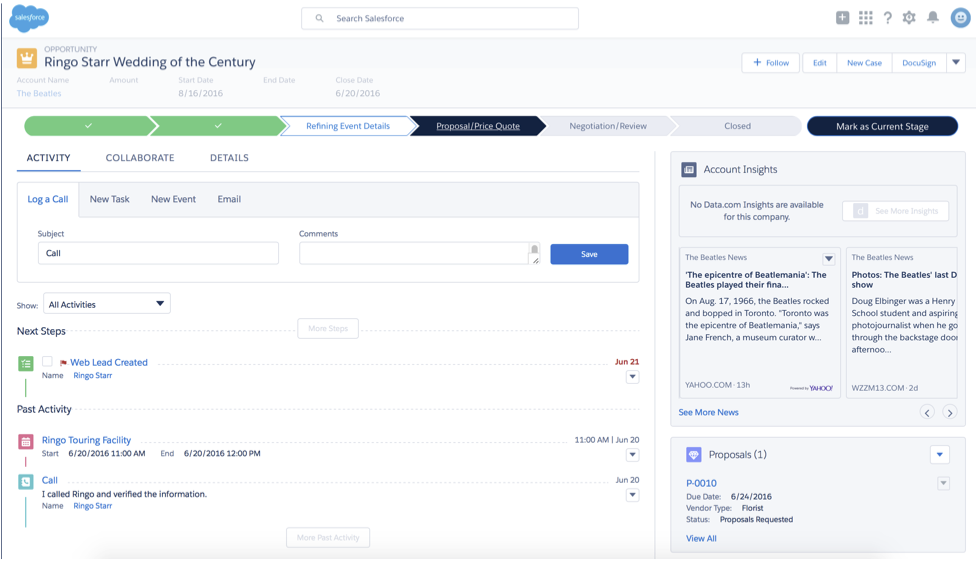The image size is (978, 565).
Task: Select the Negotiation/Review stage
Action: 608,126
